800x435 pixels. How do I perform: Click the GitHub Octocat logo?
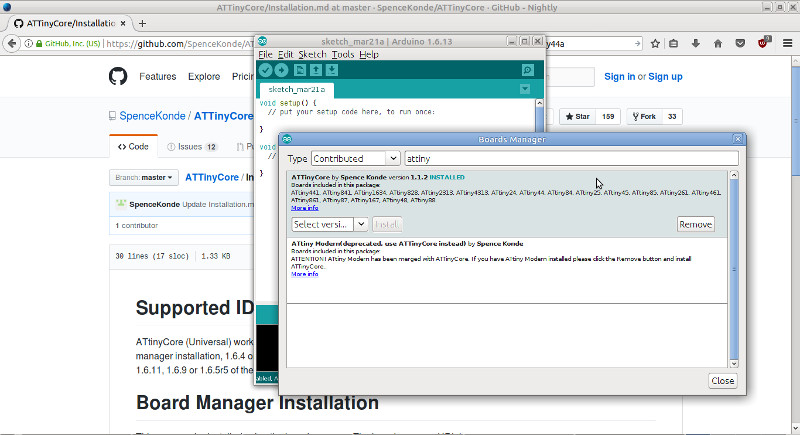[x=118, y=76]
